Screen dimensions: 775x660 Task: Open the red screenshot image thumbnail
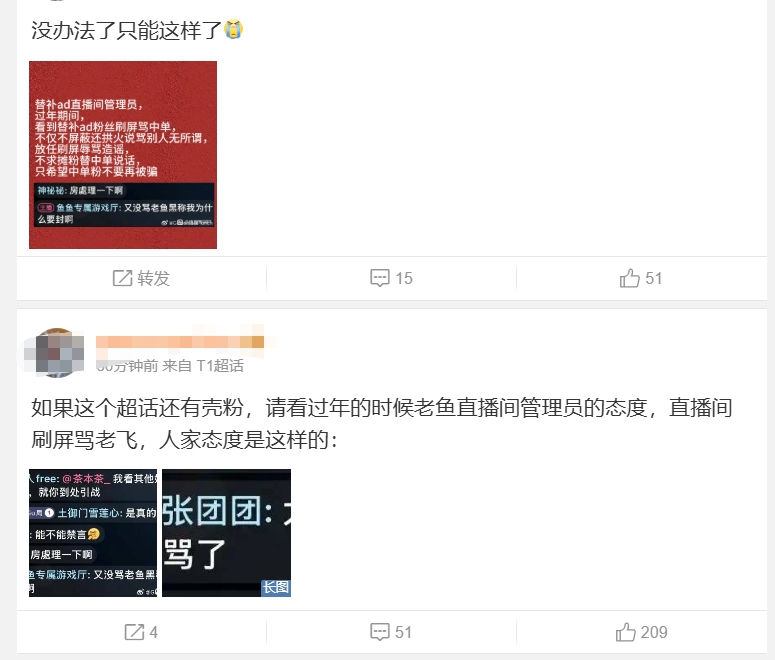[123, 155]
